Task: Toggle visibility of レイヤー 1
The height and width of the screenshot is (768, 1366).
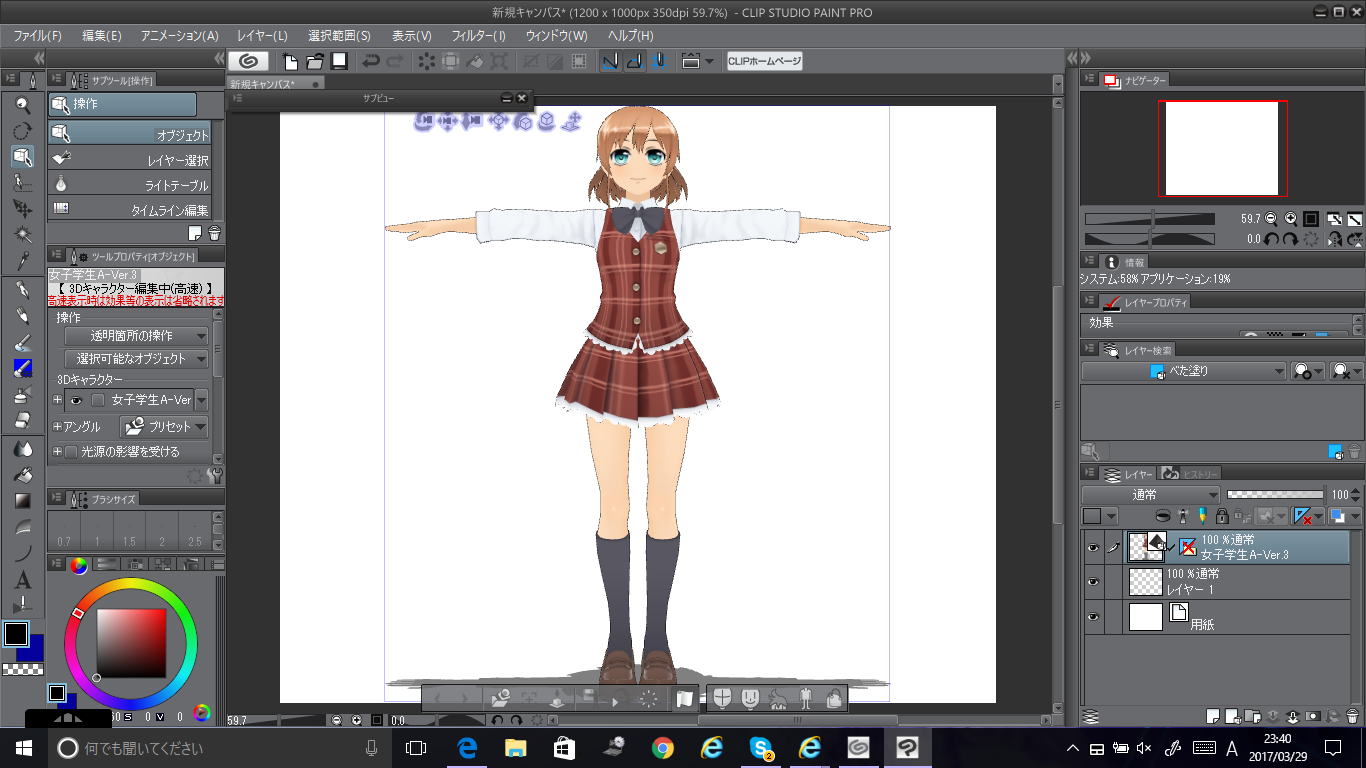Action: point(1092,582)
